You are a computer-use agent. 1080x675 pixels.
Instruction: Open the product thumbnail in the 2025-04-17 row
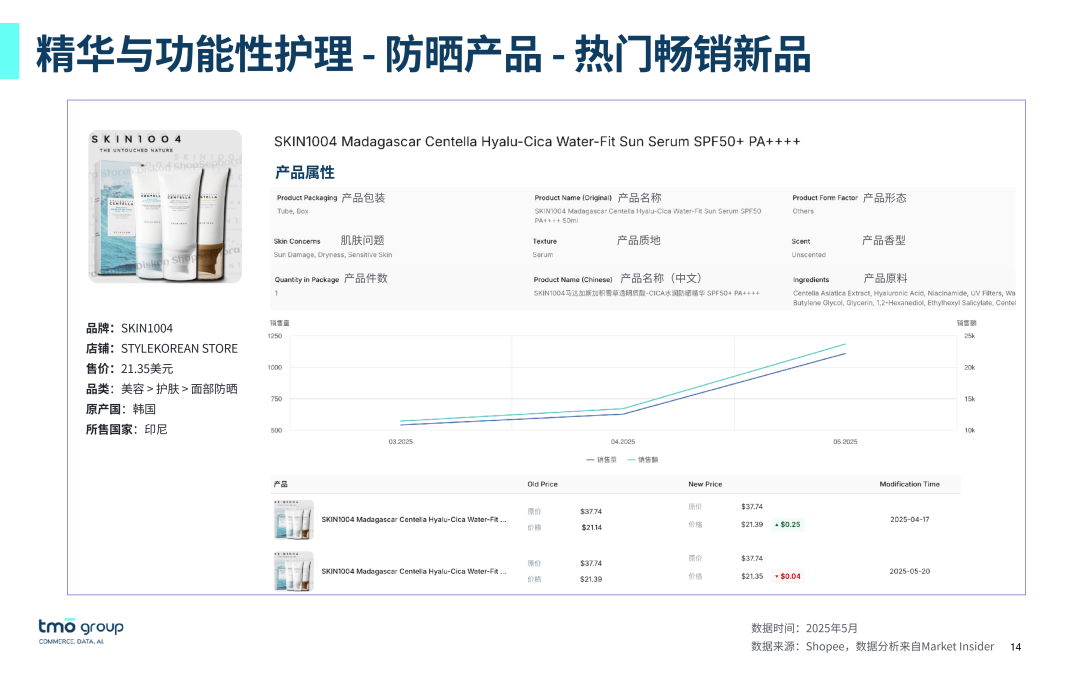293,519
